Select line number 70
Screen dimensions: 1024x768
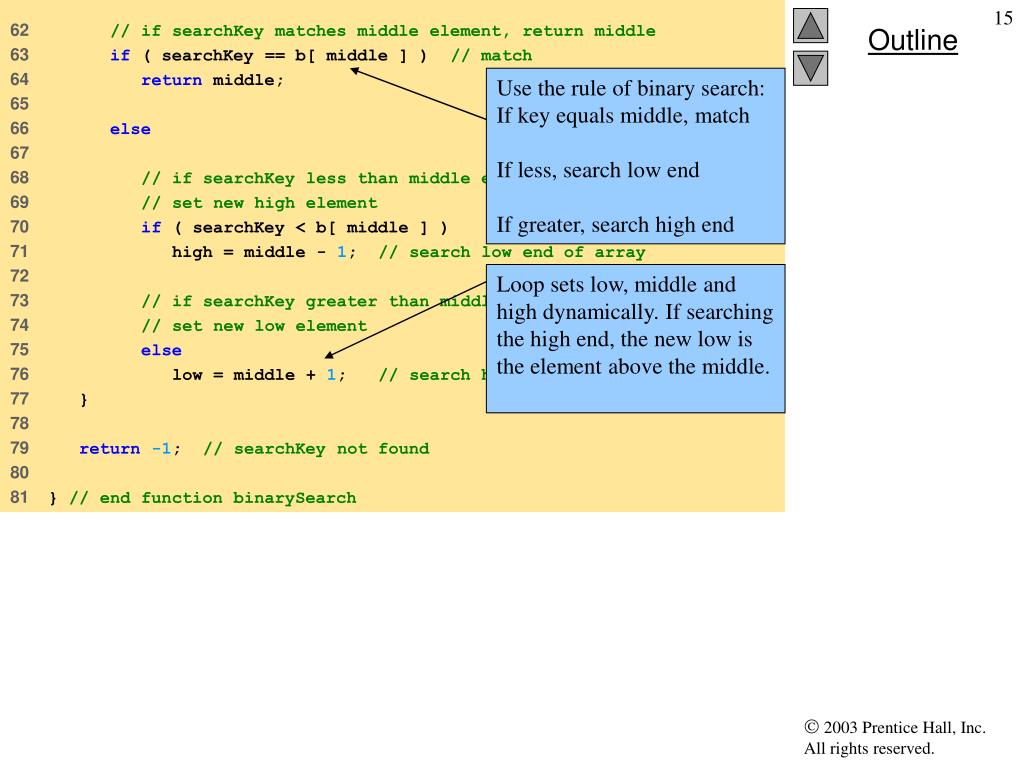pos(20,227)
